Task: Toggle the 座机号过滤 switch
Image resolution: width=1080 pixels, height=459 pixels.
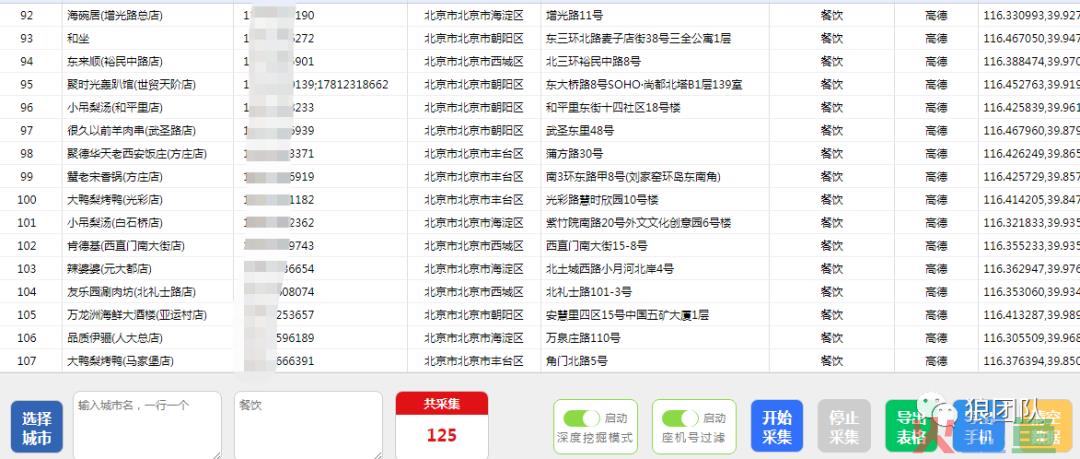Action: click(x=680, y=418)
